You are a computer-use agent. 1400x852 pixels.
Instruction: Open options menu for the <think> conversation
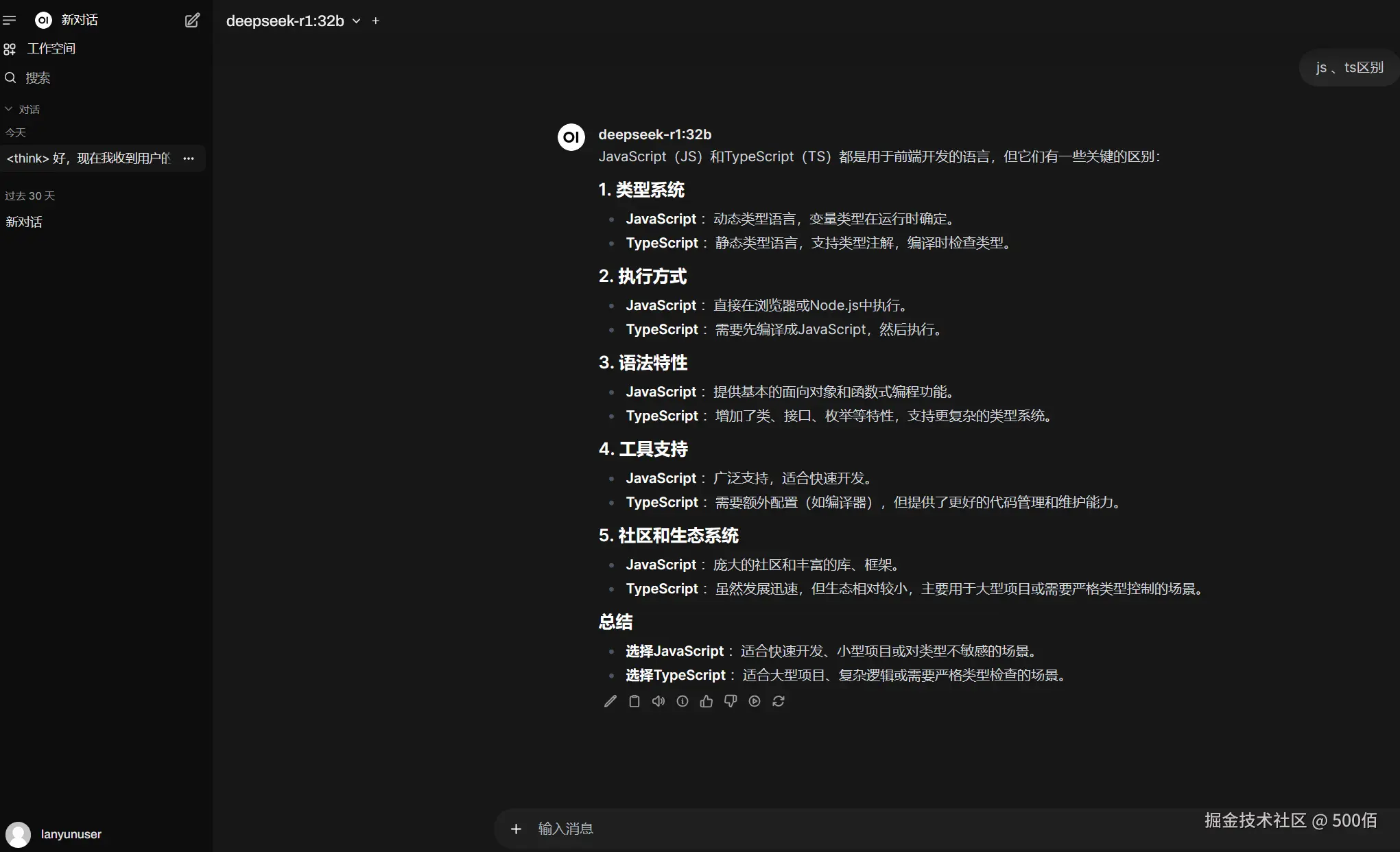188,158
